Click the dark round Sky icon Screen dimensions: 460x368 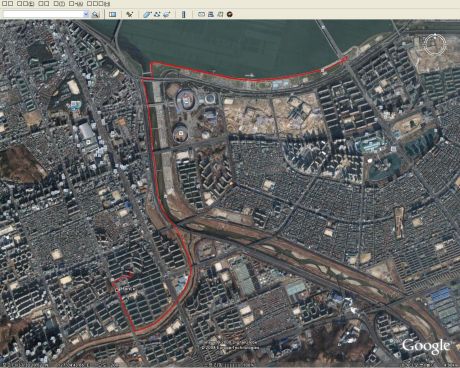229,14
